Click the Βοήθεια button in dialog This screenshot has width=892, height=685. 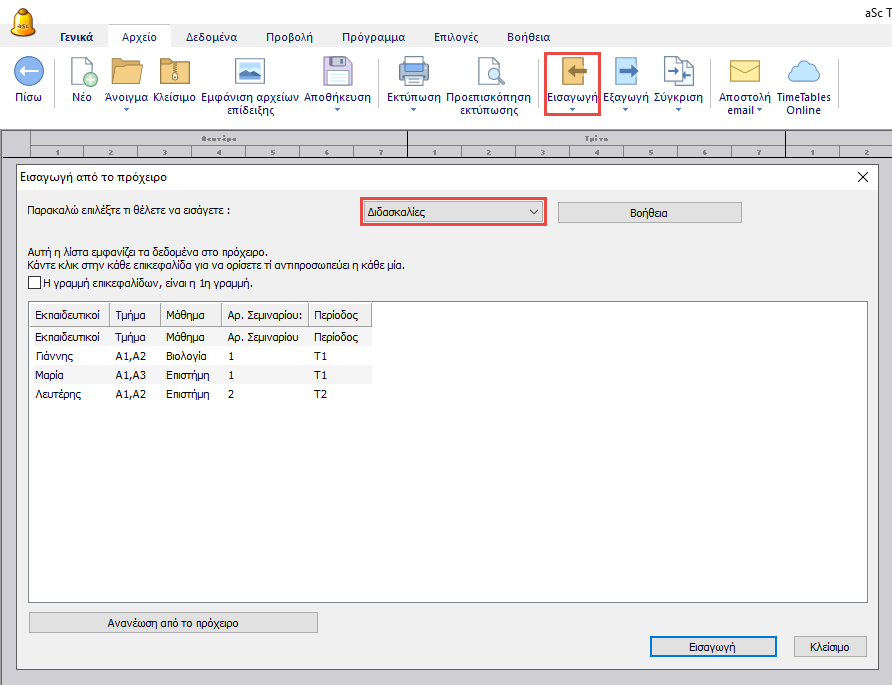click(649, 212)
